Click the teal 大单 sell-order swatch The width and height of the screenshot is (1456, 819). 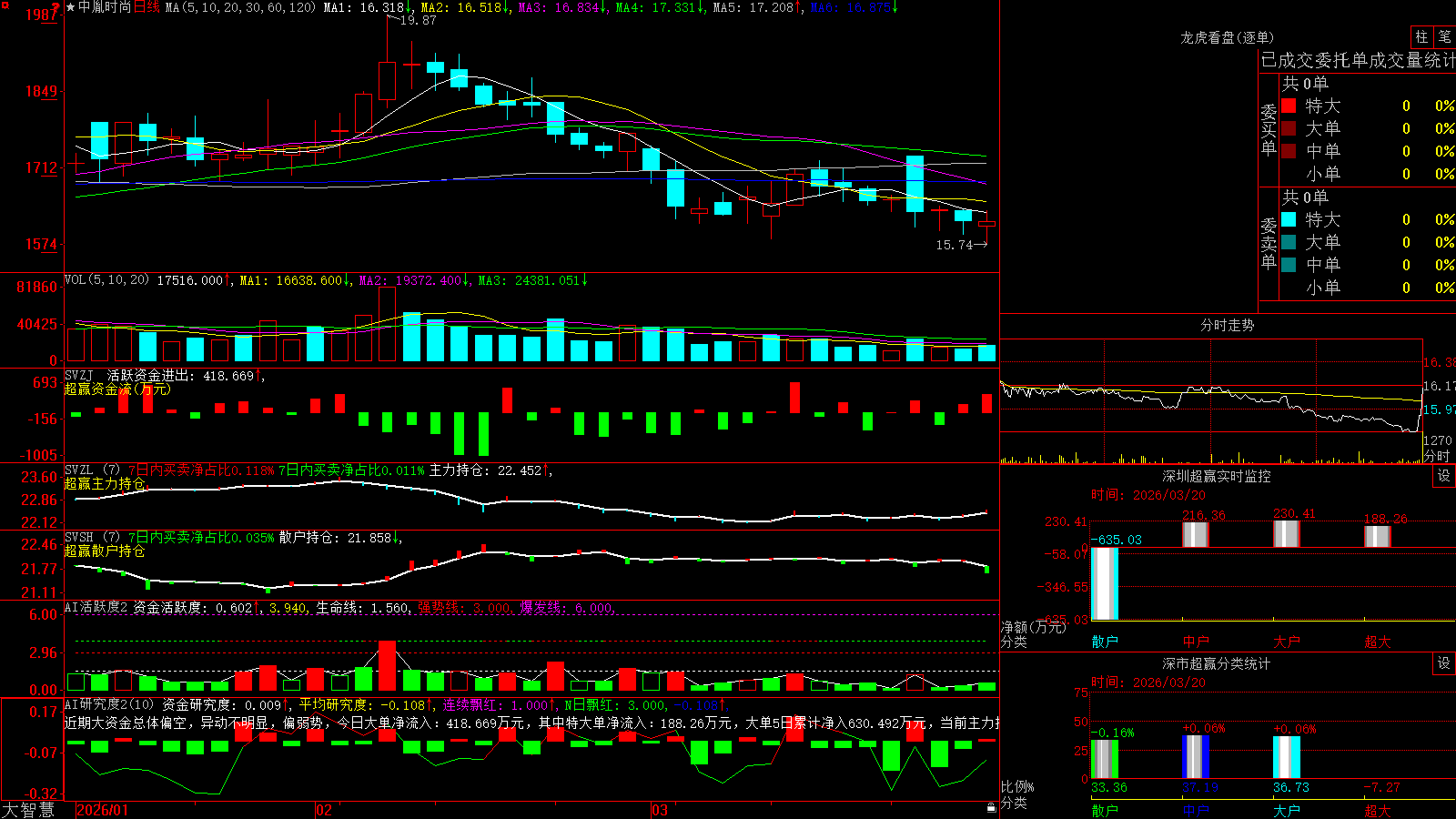point(1289,242)
